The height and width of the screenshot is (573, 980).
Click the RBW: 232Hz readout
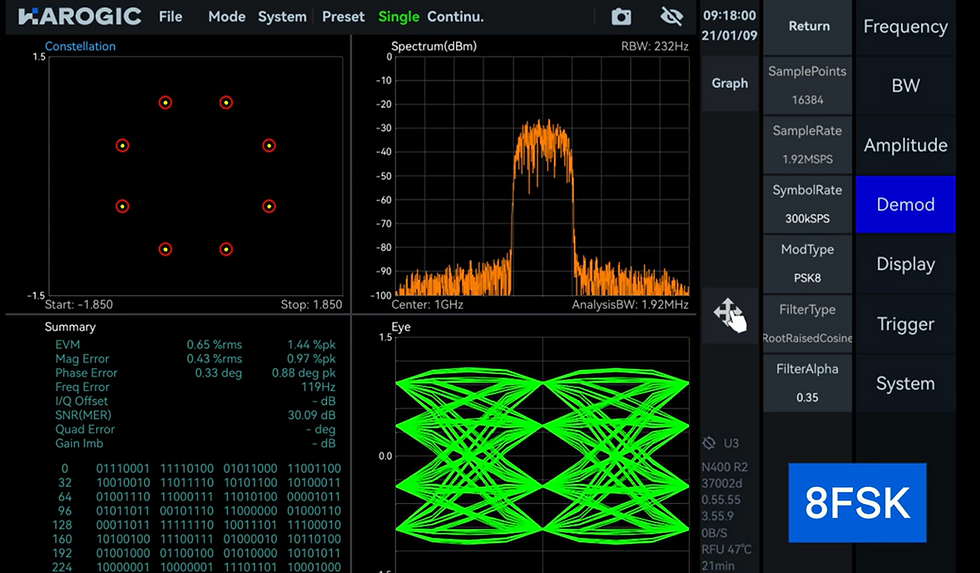point(654,46)
